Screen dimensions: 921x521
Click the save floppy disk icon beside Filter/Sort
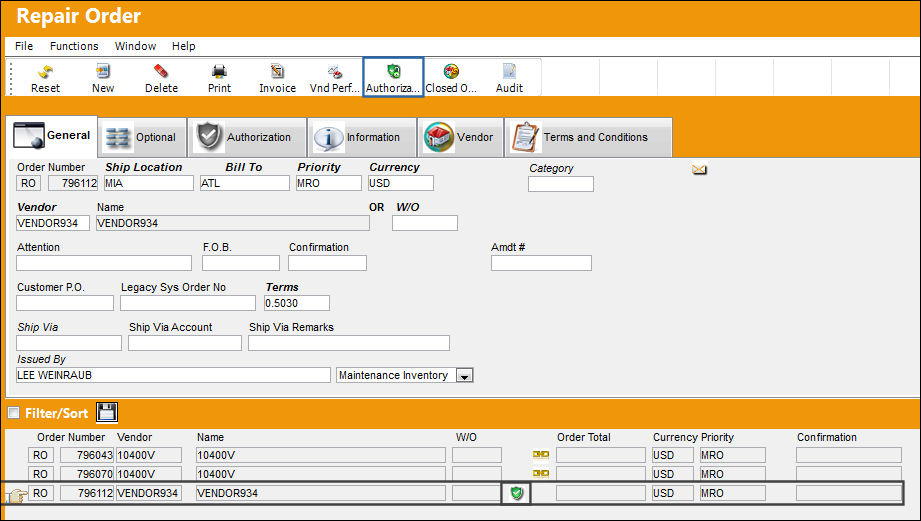click(107, 412)
